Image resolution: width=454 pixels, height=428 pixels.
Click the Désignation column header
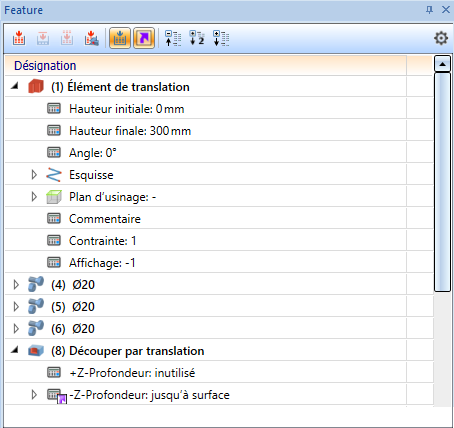206,65
